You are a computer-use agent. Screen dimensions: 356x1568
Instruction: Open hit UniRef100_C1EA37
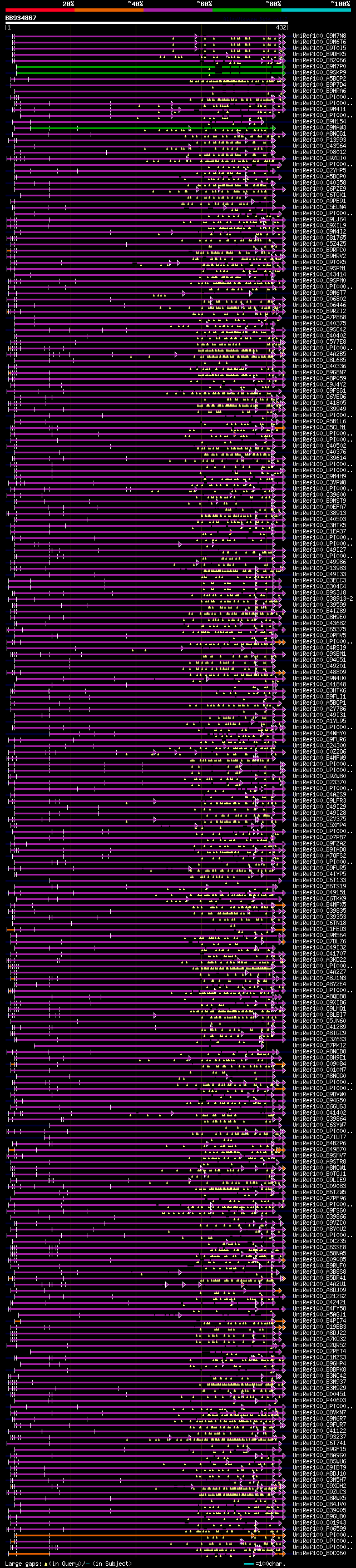[319, 531]
